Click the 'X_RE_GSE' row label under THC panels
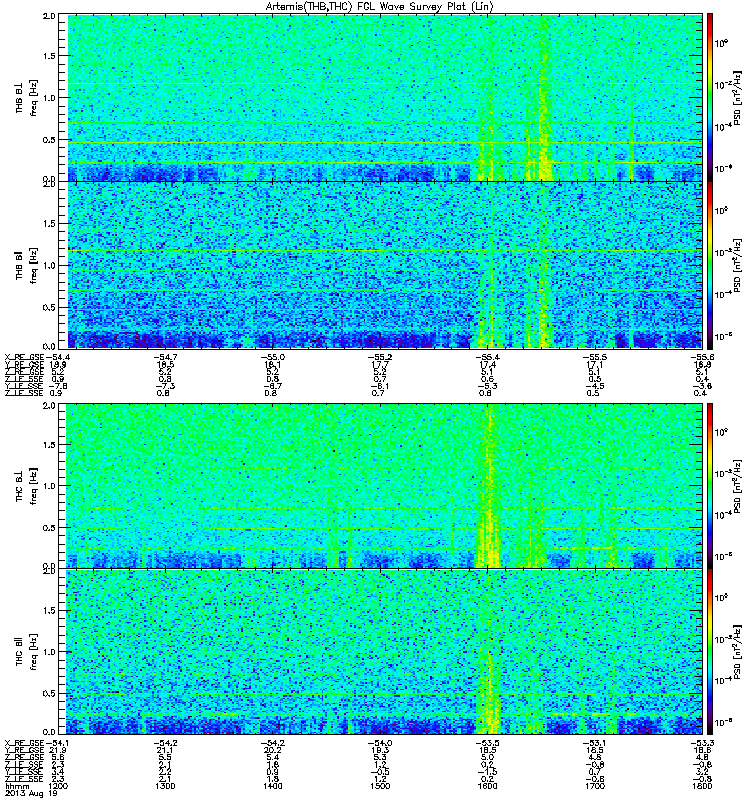 click(x=24, y=743)
